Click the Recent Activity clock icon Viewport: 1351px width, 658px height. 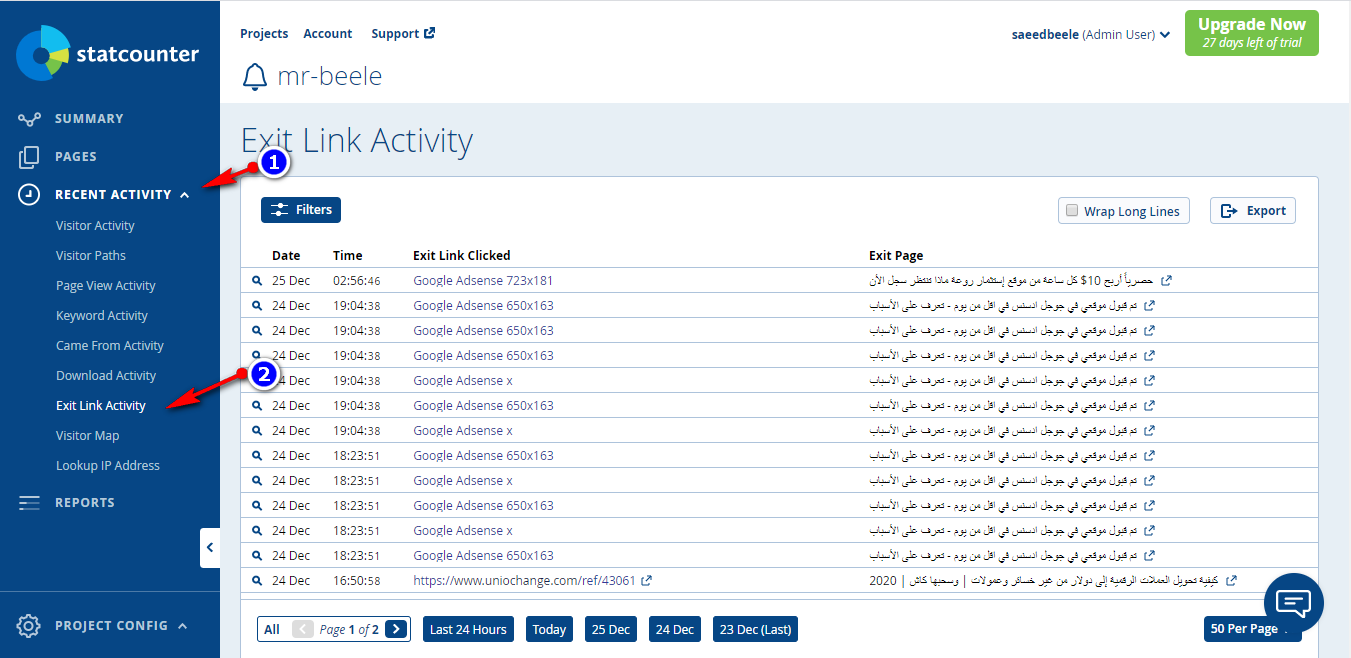coord(29,195)
